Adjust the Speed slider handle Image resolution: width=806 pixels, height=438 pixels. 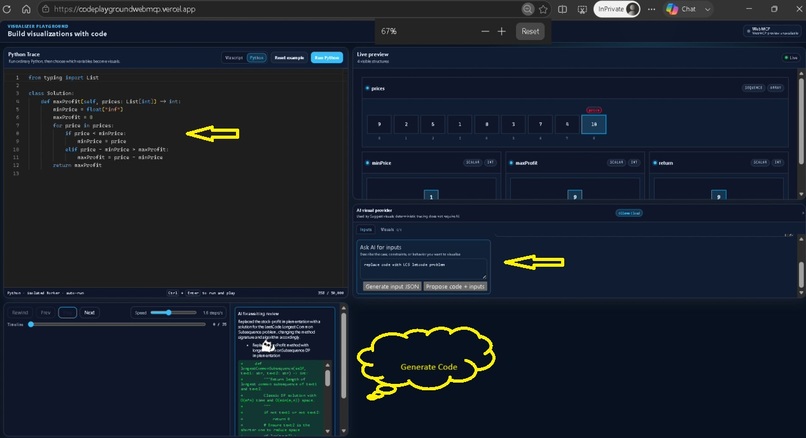tap(169, 313)
